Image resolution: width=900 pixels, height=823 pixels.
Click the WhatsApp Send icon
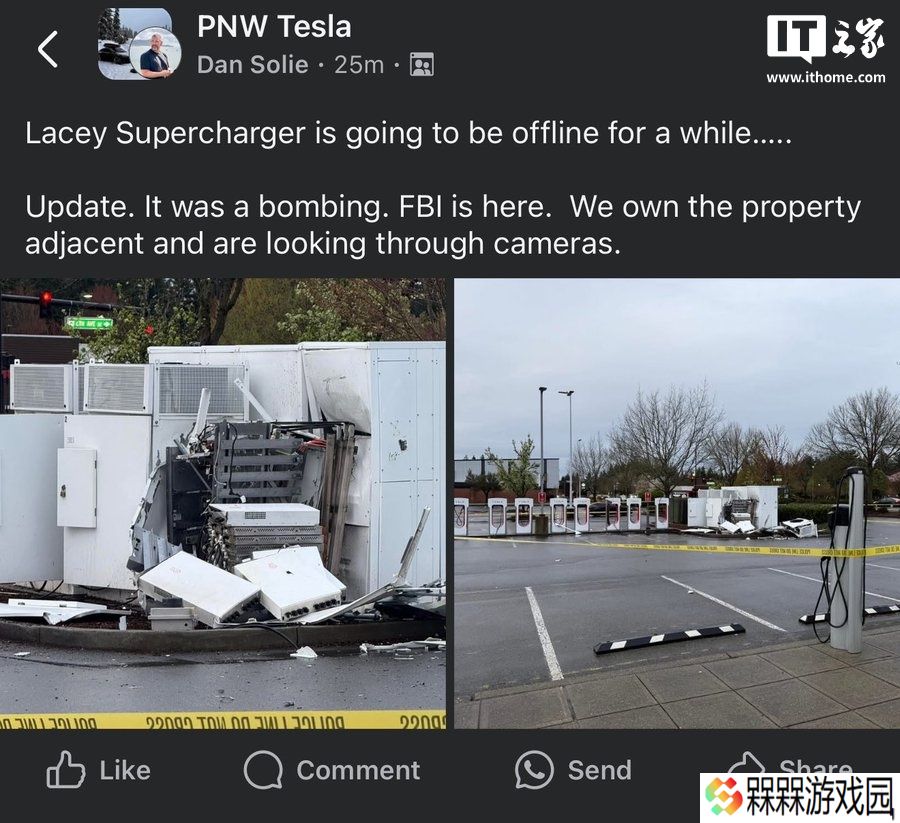point(534,770)
